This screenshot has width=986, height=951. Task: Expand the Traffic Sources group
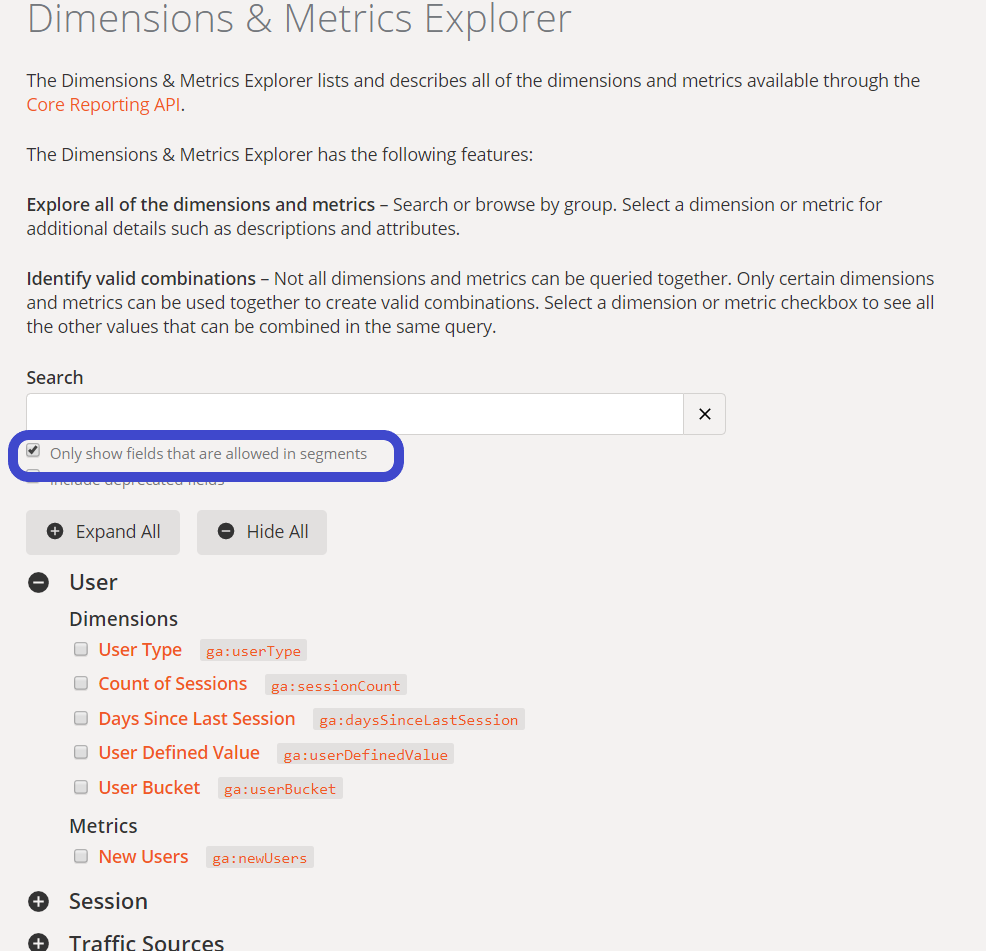pyautogui.click(x=38, y=943)
